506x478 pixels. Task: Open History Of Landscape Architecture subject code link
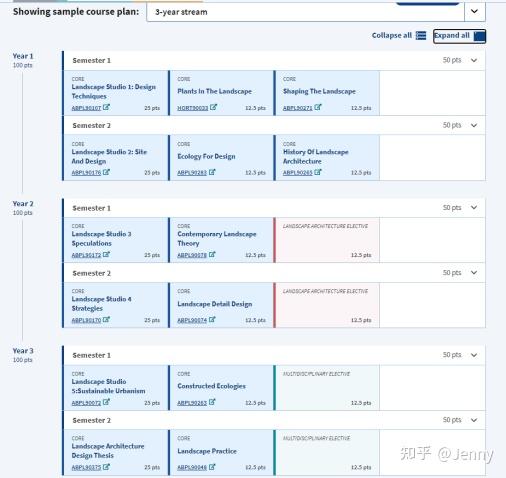(297, 173)
